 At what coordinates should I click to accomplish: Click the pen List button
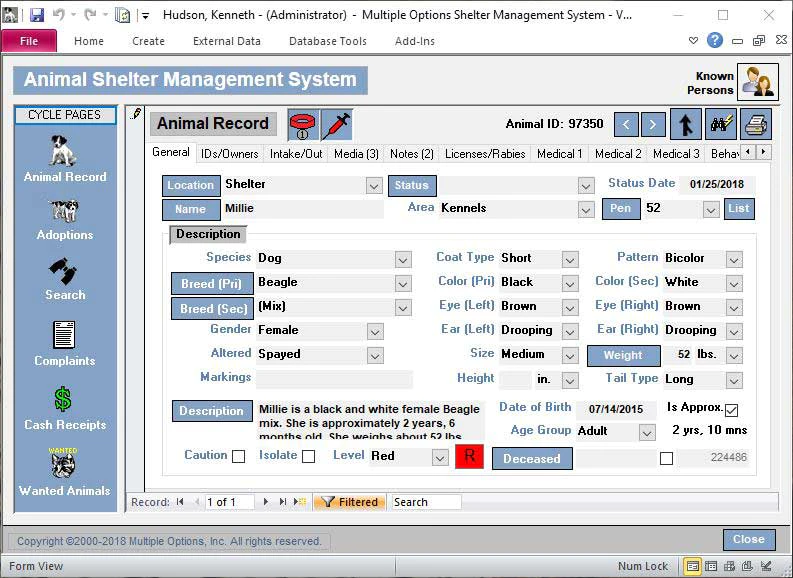point(739,208)
